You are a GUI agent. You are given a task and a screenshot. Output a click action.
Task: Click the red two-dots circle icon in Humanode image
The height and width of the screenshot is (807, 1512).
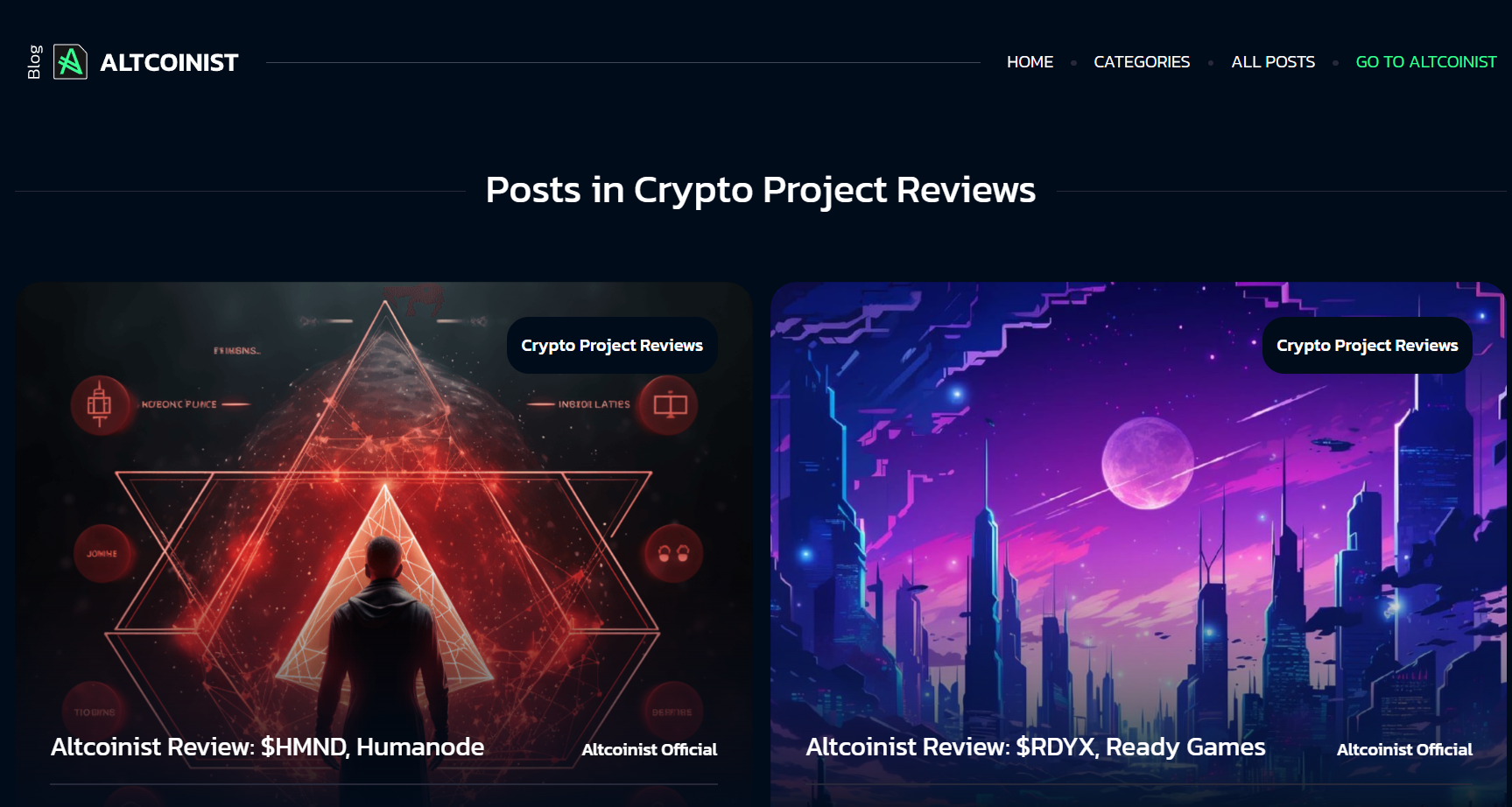coord(673,554)
